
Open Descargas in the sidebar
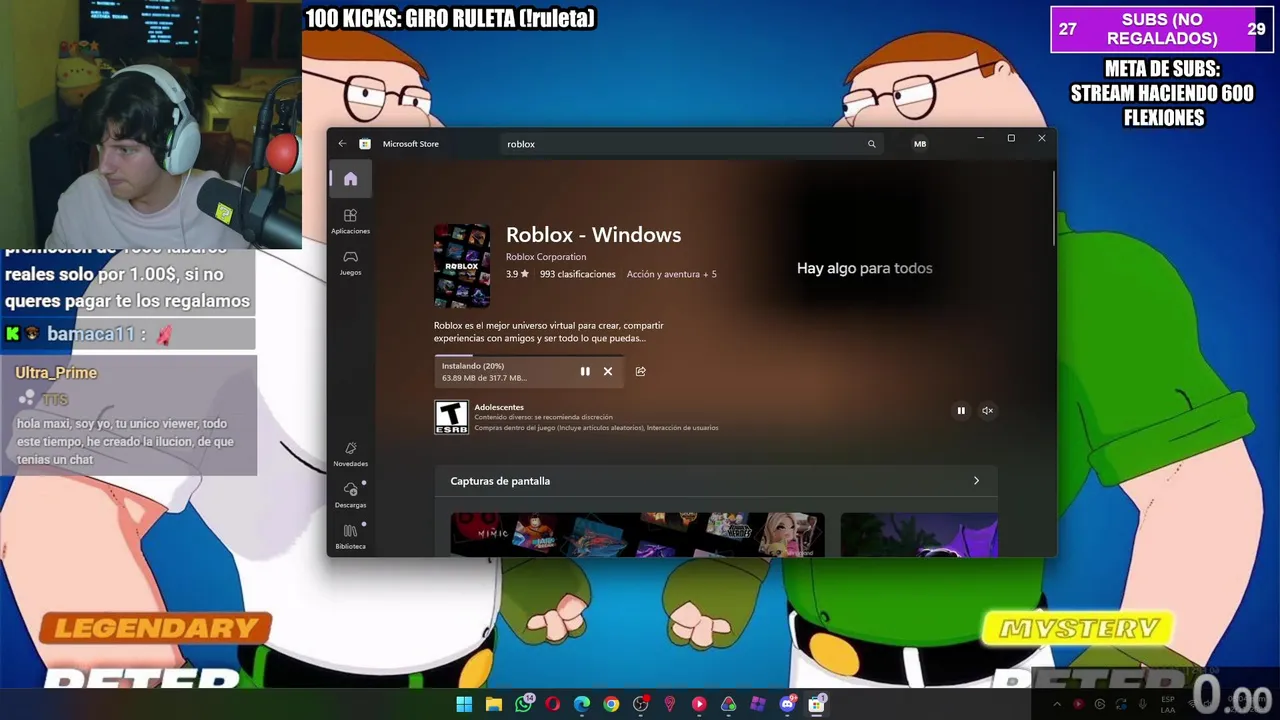pos(350,495)
